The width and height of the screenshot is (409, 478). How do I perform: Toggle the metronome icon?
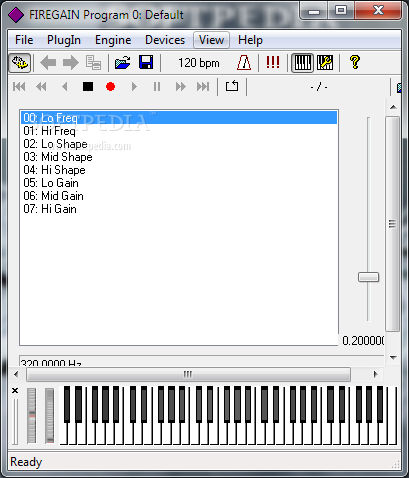[244, 63]
